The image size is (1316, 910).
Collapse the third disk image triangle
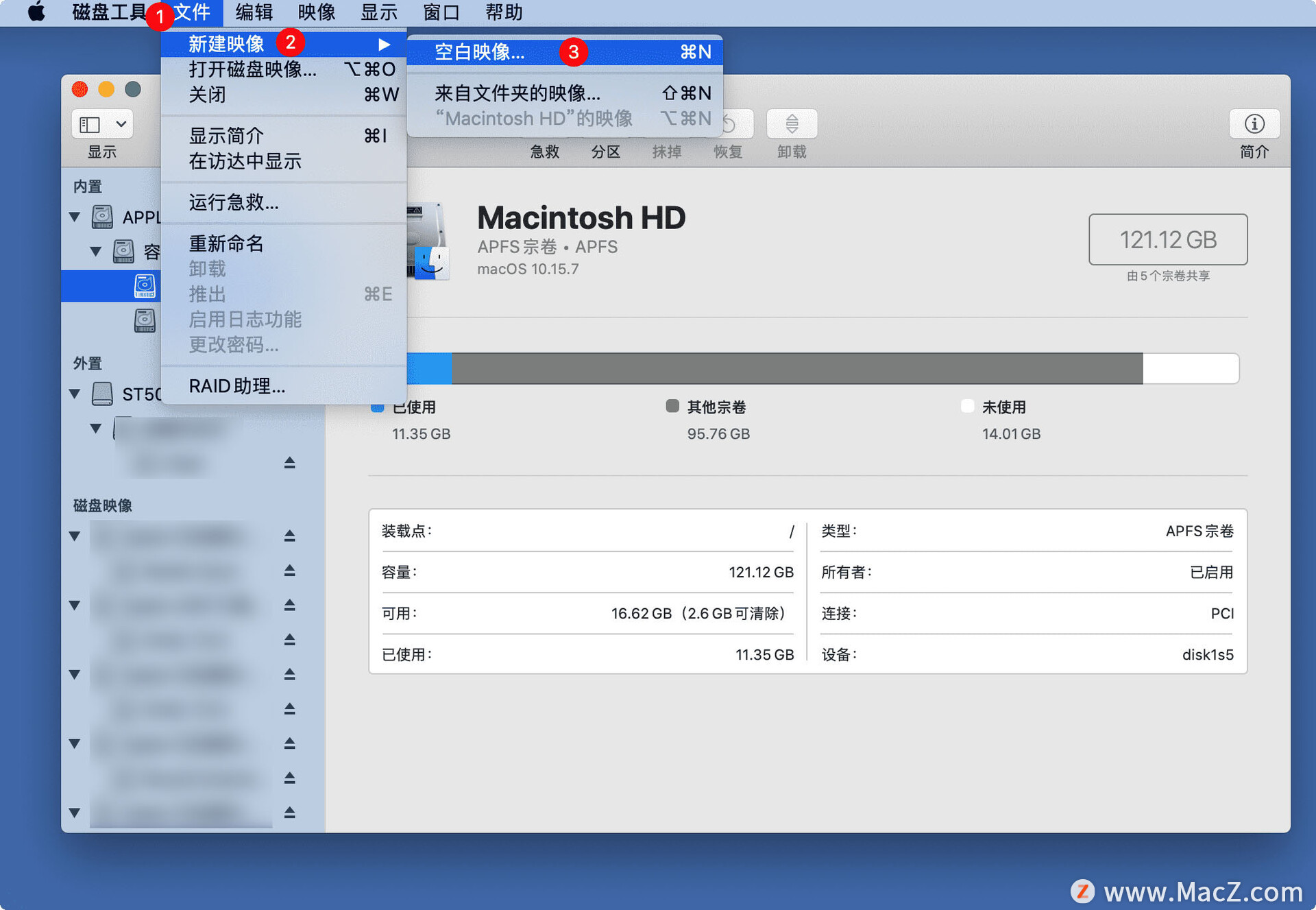click(x=75, y=674)
